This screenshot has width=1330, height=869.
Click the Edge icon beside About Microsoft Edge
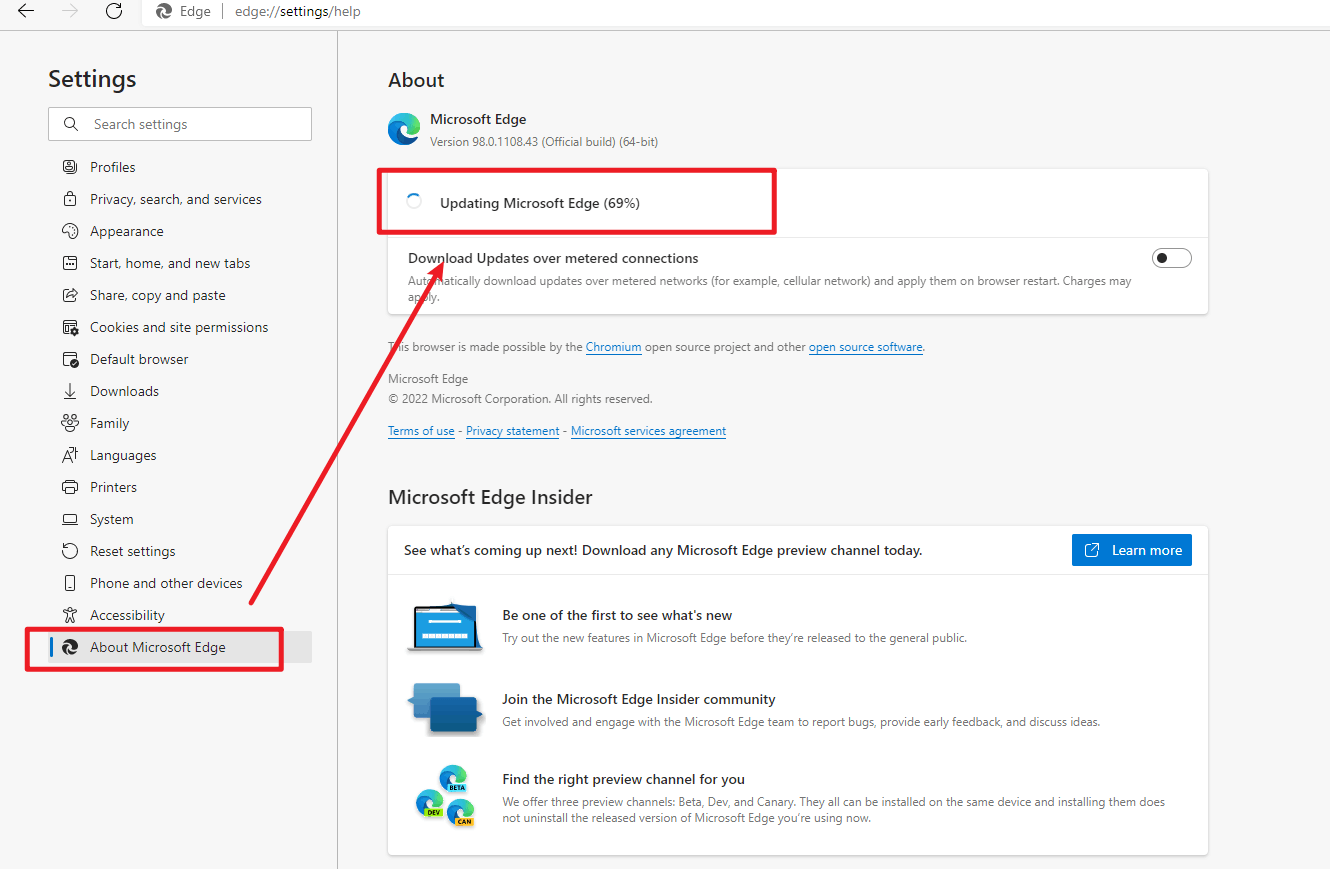click(70, 647)
